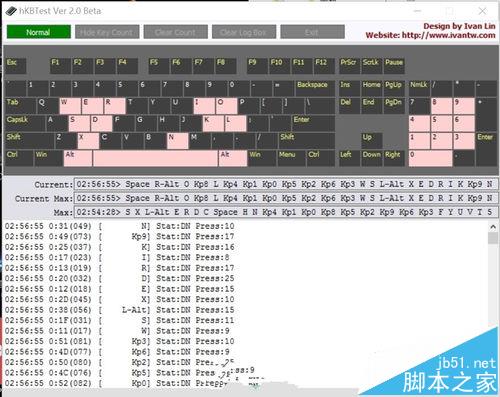Click the highlighted D key tile
Screen dimensions: 500x397
(x=101, y=123)
